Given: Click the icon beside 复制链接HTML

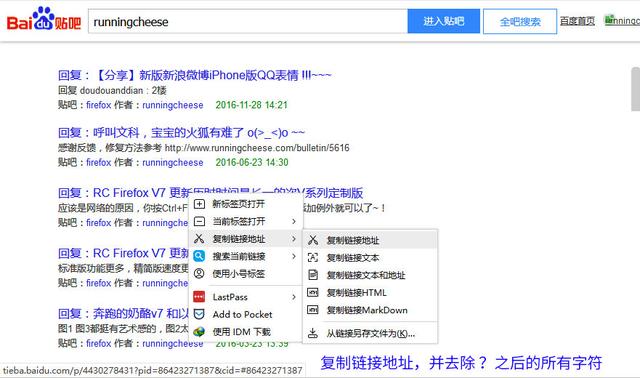Looking at the screenshot, I should (313, 292).
